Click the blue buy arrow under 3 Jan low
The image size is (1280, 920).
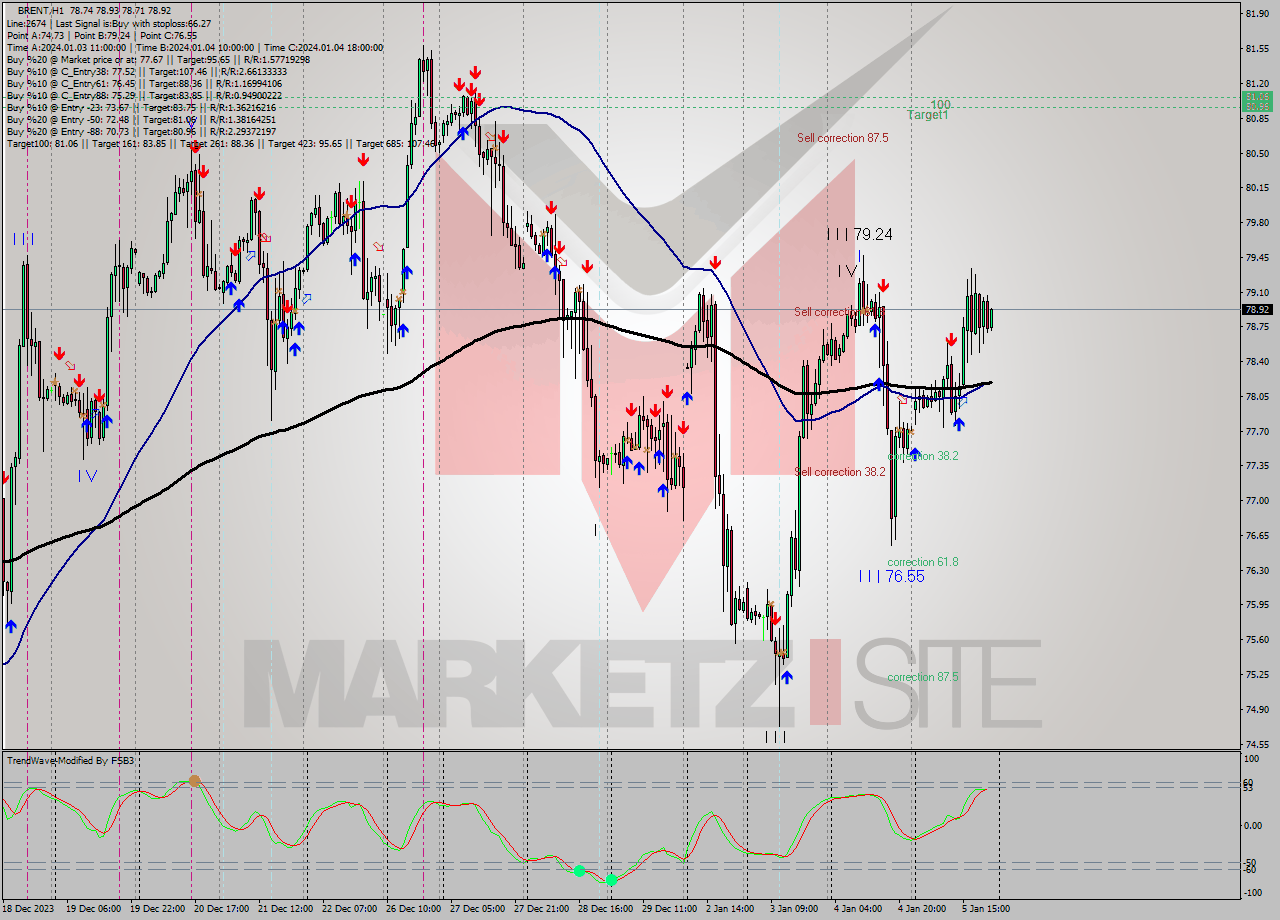(787, 677)
